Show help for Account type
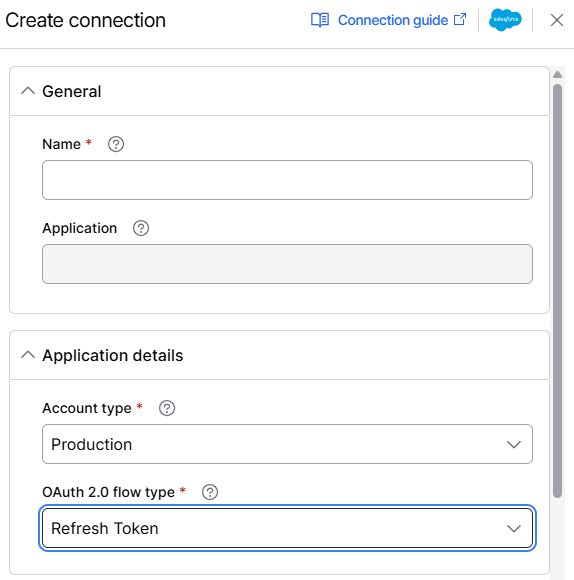 tap(167, 408)
